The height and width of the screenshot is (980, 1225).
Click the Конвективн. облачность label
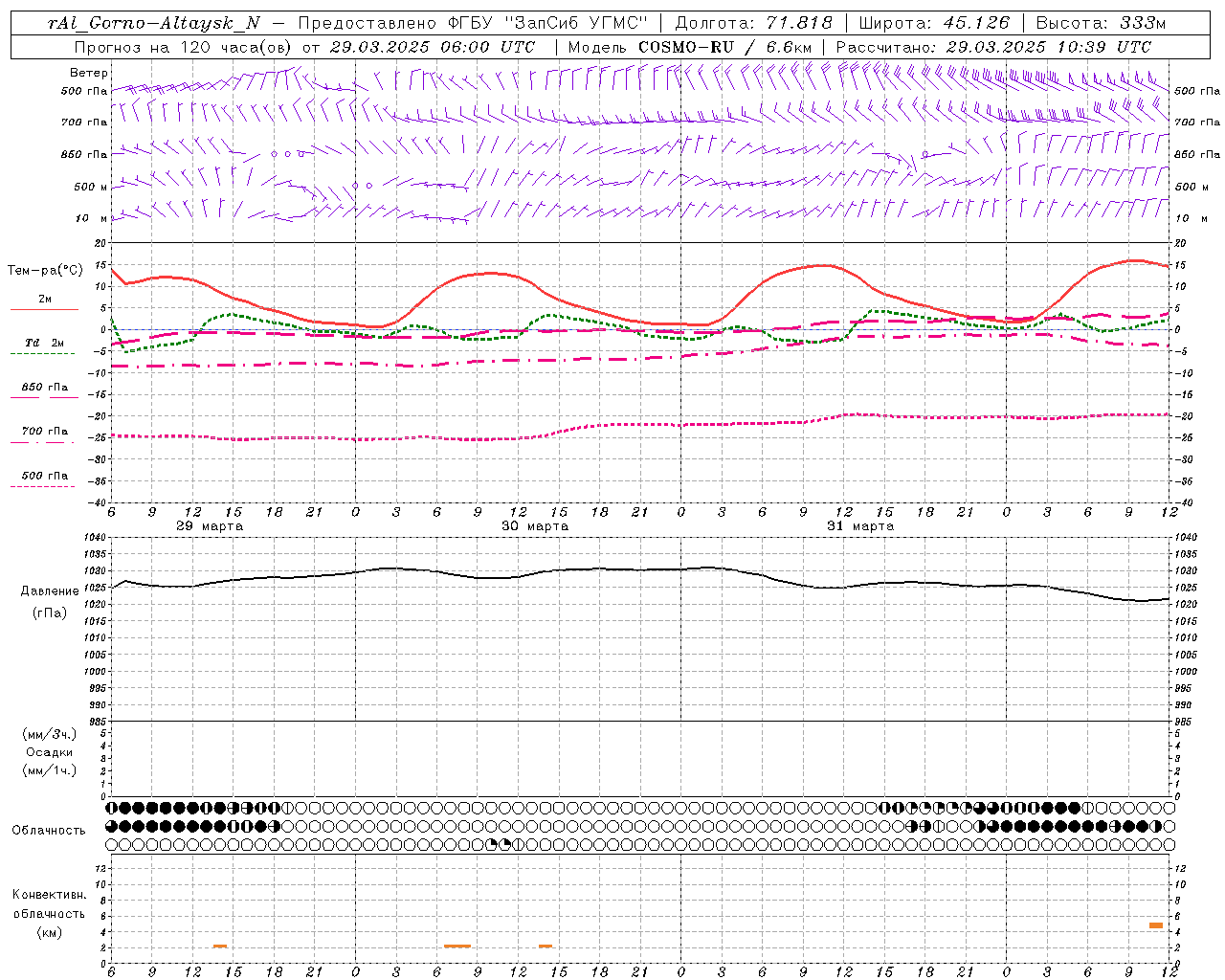click(49, 904)
